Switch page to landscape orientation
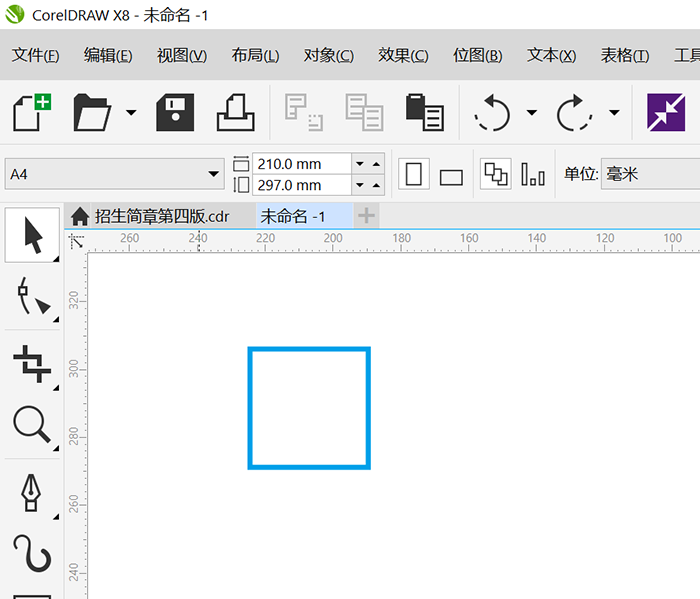The height and width of the screenshot is (599, 700). (451, 177)
